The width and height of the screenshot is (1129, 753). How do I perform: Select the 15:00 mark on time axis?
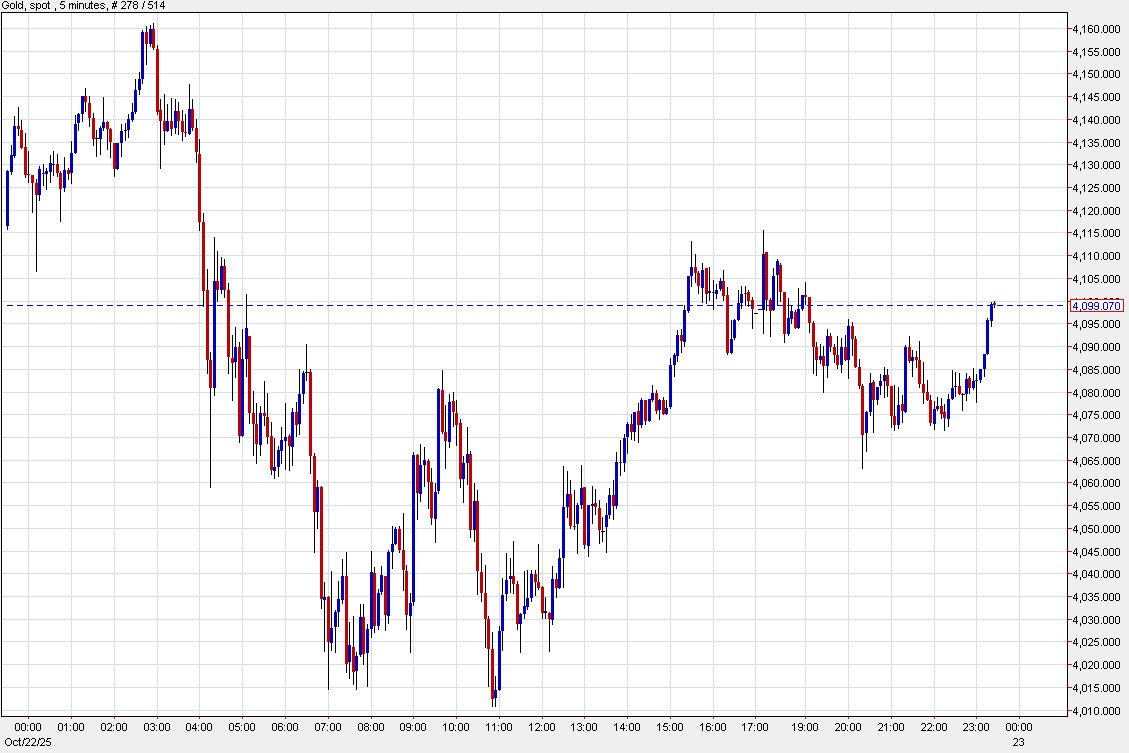(670, 727)
